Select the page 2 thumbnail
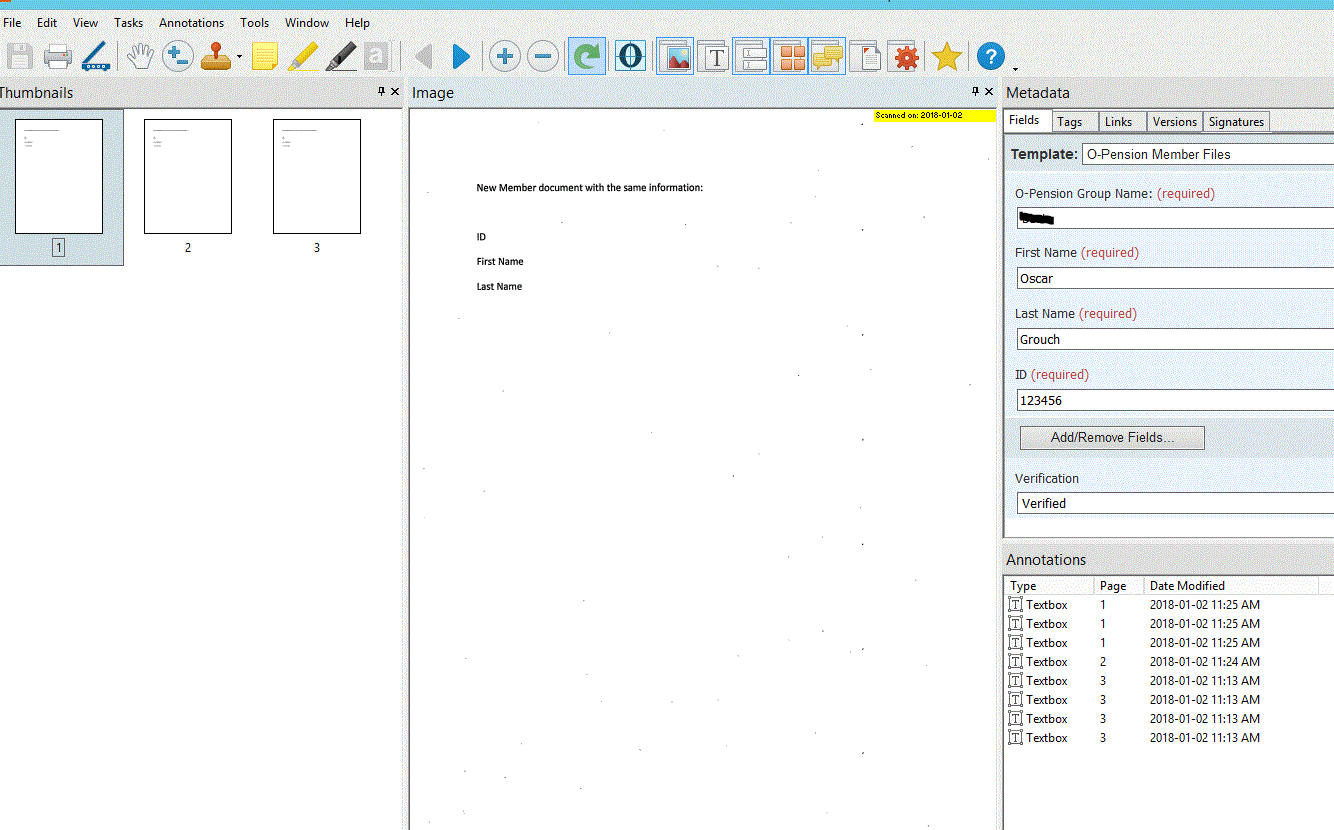The width and height of the screenshot is (1334, 830). (188, 177)
